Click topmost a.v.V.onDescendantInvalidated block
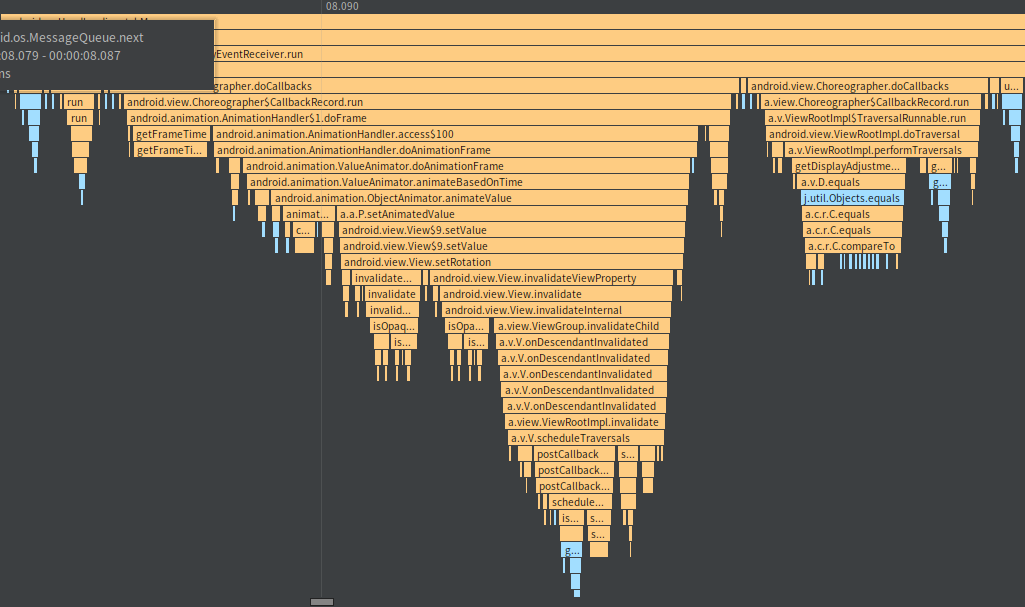Screen dimensions: 1025x607 tap(582, 342)
